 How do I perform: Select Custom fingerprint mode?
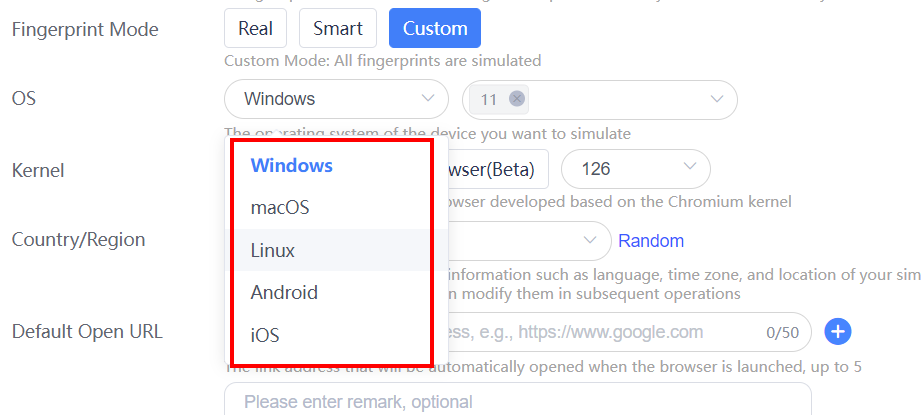(x=435, y=28)
